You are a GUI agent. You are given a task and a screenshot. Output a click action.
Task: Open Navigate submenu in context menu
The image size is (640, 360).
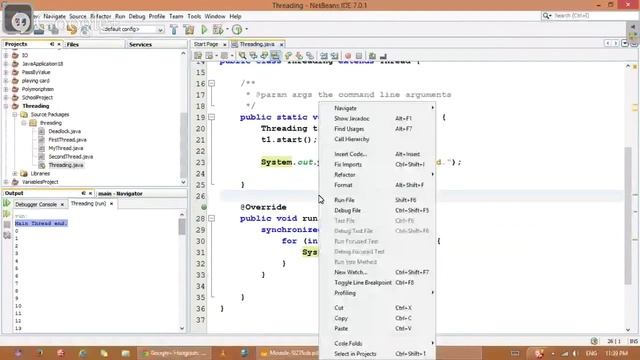point(378,108)
